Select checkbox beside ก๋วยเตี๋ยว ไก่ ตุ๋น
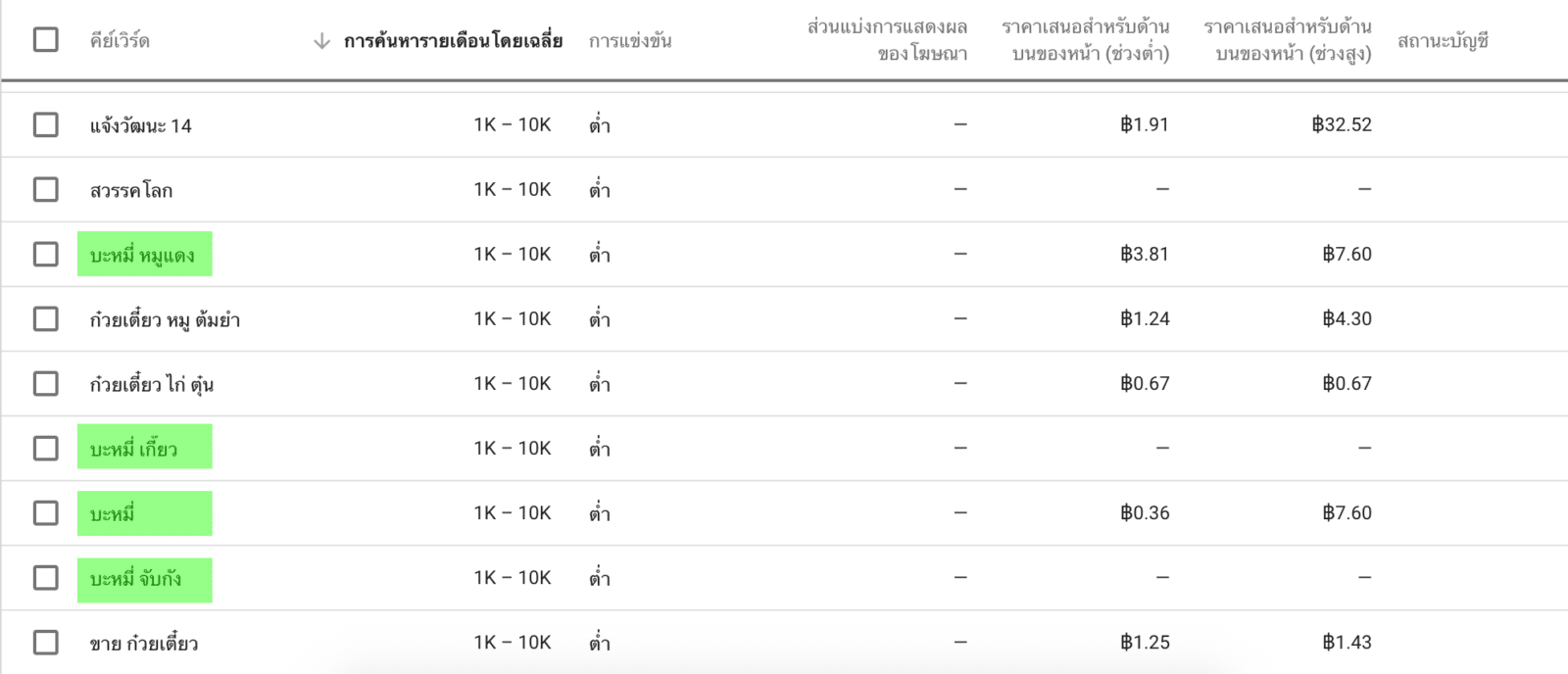1568x674 pixels. coord(46,384)
